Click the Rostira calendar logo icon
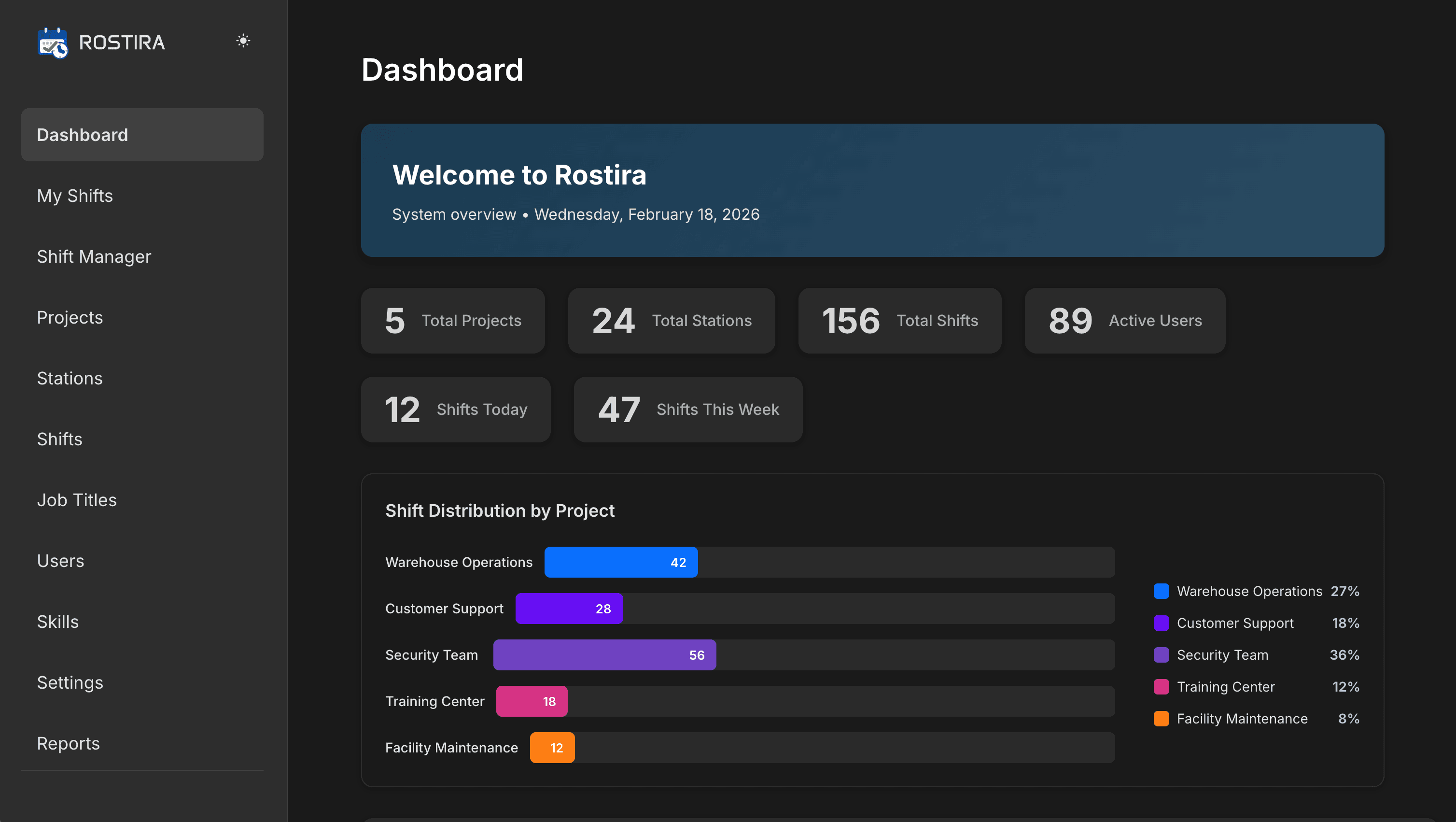Image resolution: width=1456 pixels, height=822 pixels. pos(54,43)
